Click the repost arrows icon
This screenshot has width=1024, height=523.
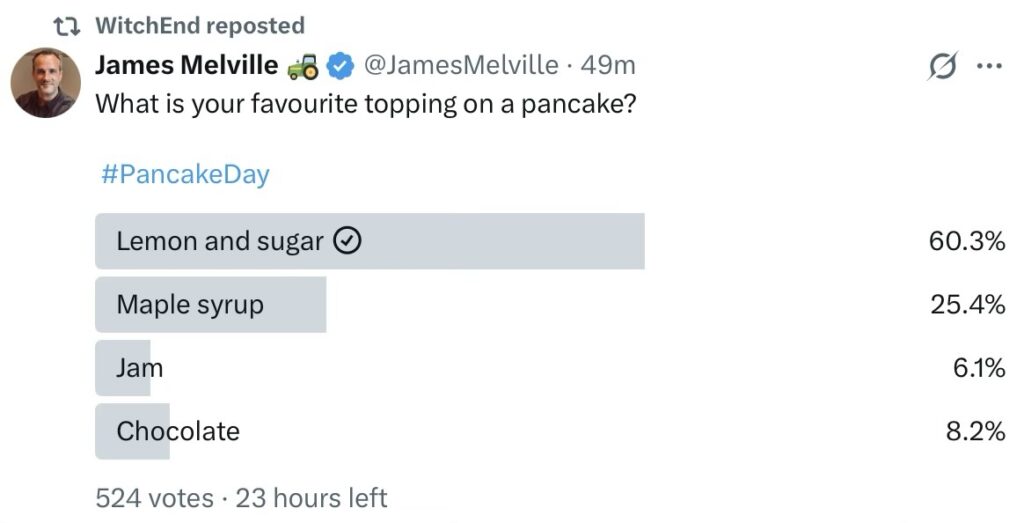pyautogui.click(x=66, y=25)
